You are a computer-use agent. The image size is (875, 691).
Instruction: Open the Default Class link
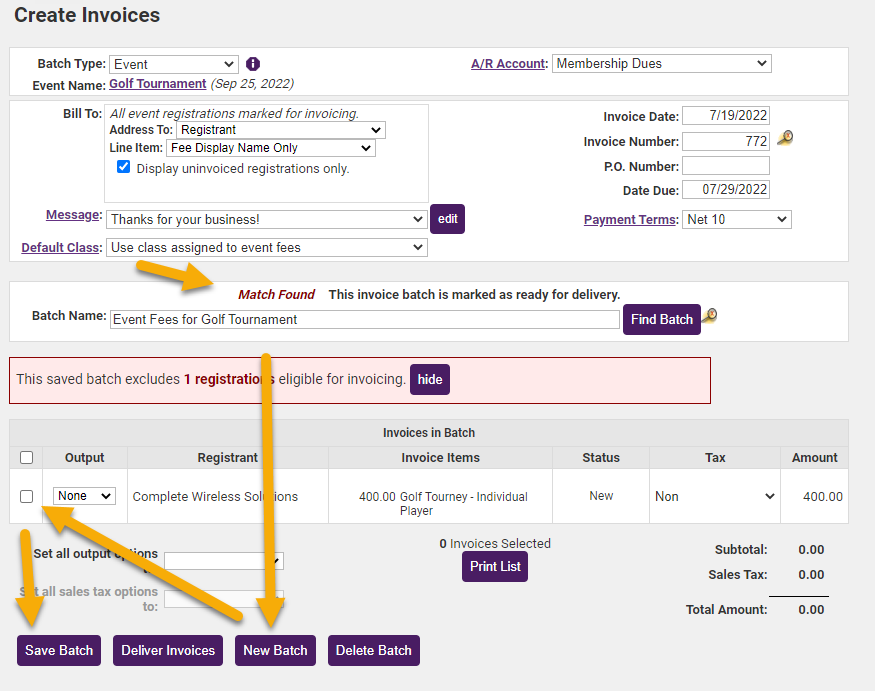tap(61, 247)
